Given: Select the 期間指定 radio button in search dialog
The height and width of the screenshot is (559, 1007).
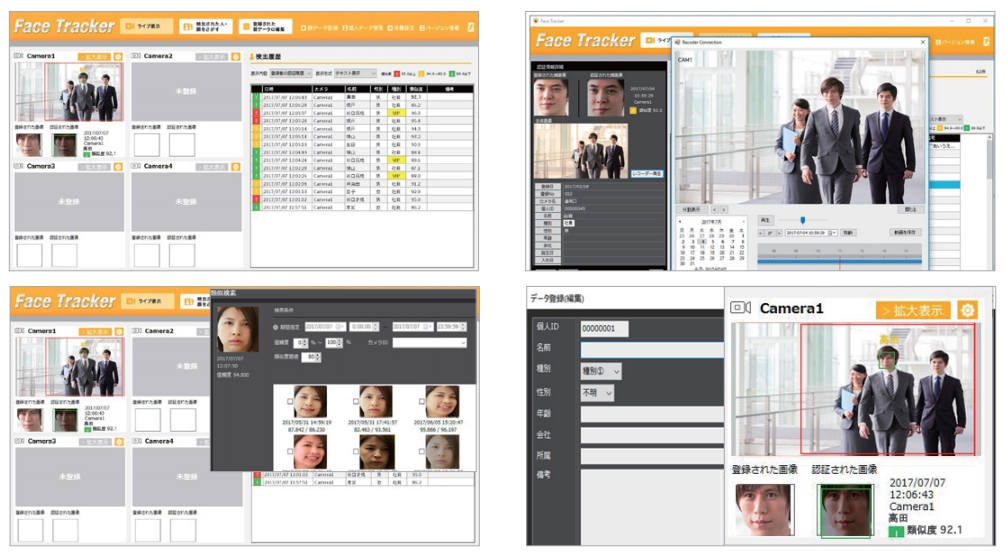Looking at the screenshot, I should click(276, 325).
